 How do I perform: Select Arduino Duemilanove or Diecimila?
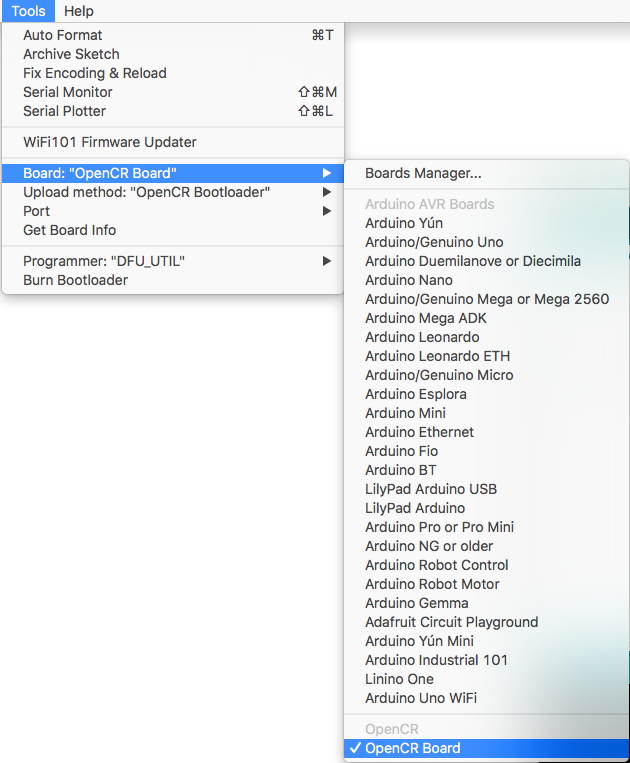pos(486,261)
